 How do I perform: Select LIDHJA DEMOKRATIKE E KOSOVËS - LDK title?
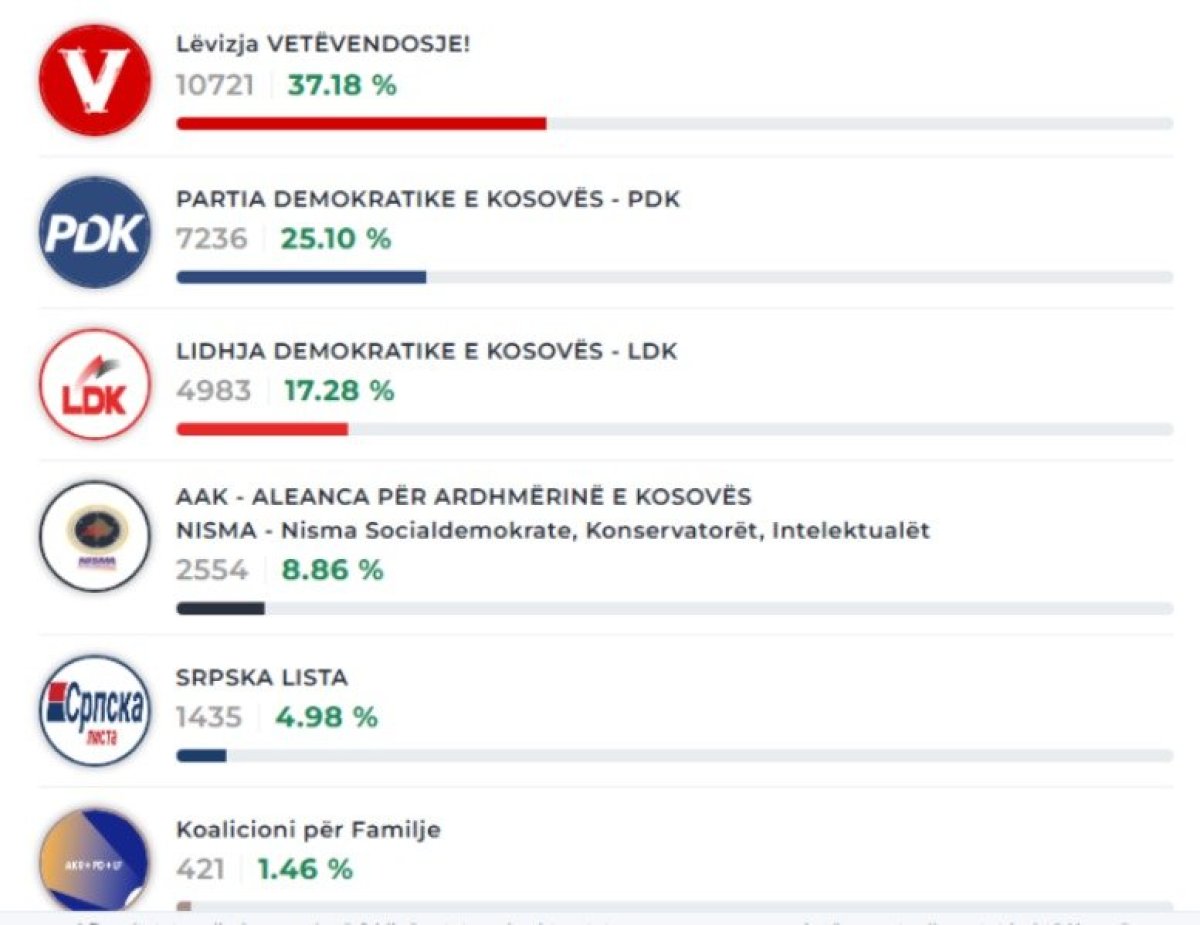pyautogui.click(x=426, y=351)
